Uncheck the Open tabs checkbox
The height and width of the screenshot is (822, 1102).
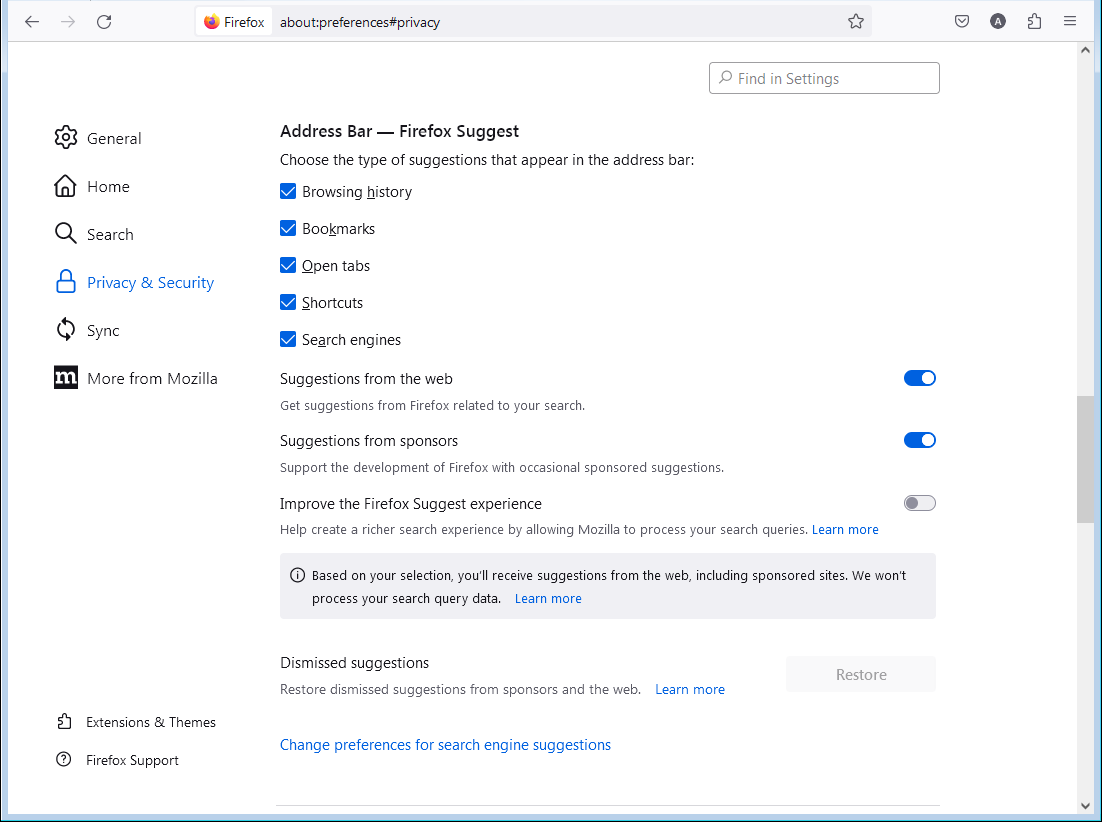click(x=287, y=265)
